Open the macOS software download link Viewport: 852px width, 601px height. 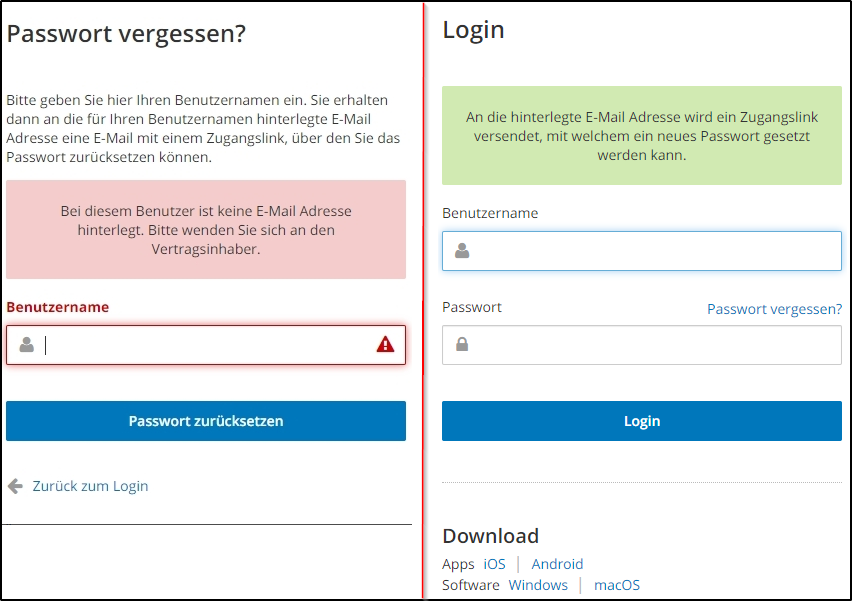617,584
